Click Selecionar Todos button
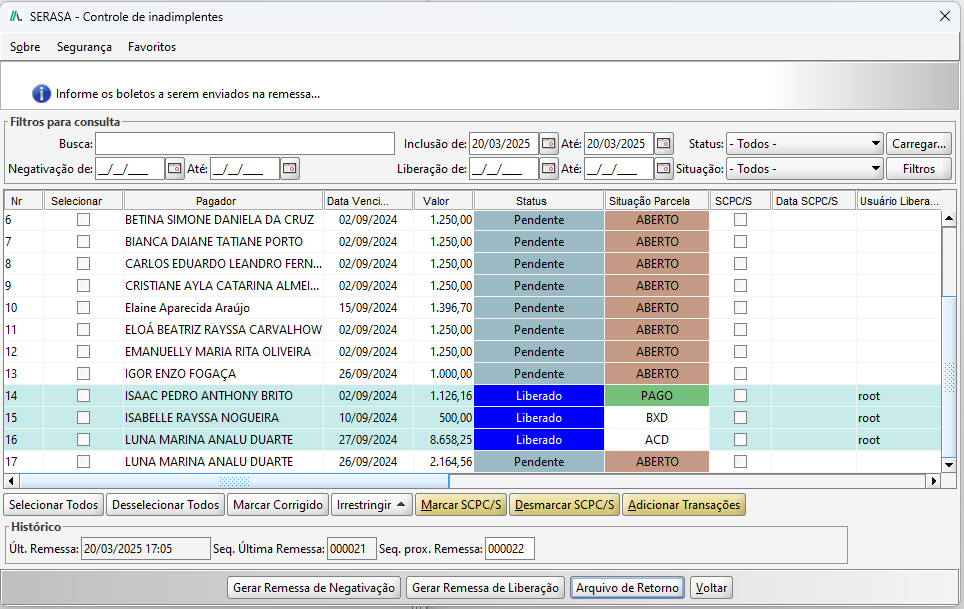 53,505
